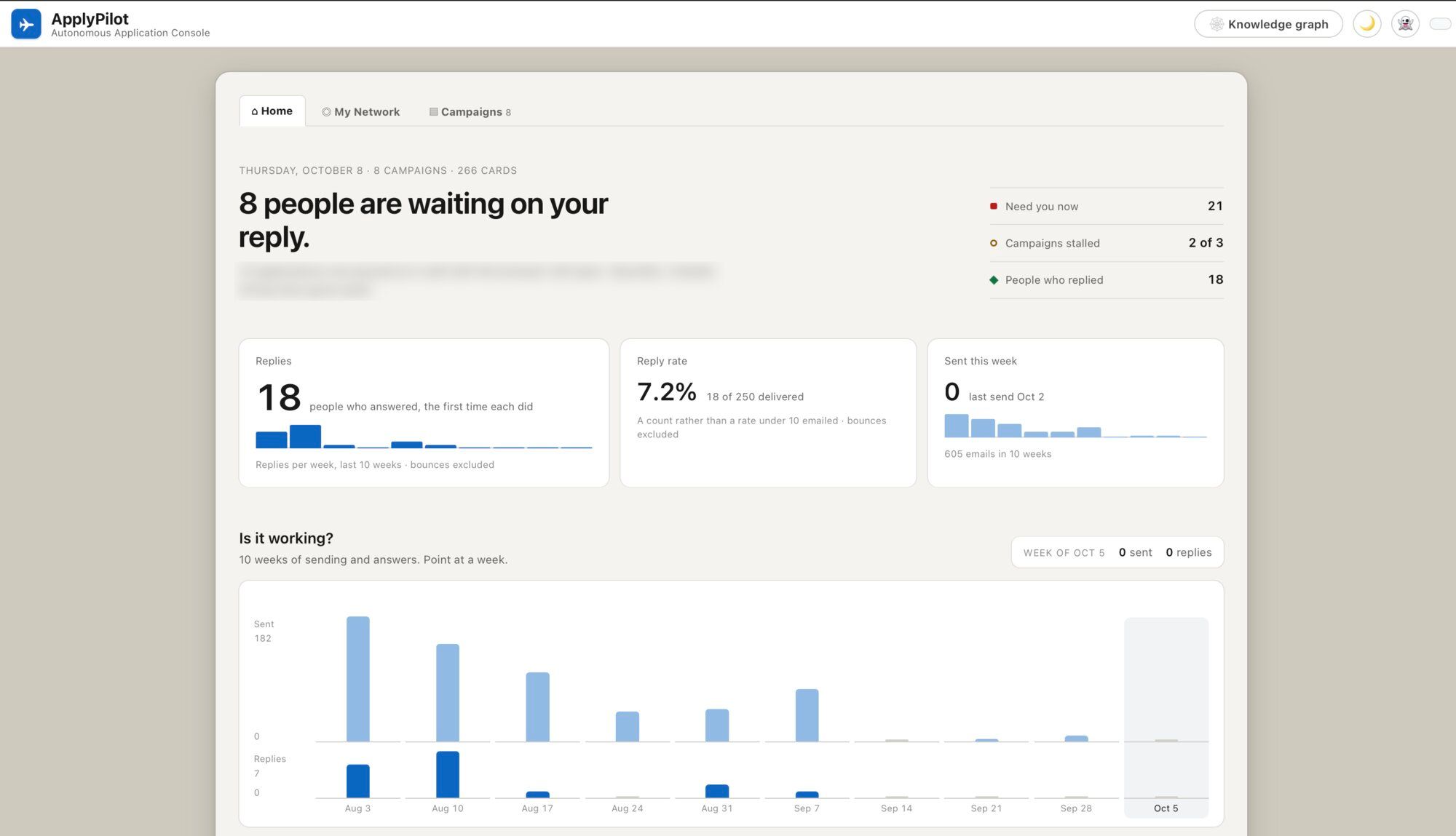
Task: Click the WEEK OF OCT 5 summary pill
Action: [x=1117, y=552]
